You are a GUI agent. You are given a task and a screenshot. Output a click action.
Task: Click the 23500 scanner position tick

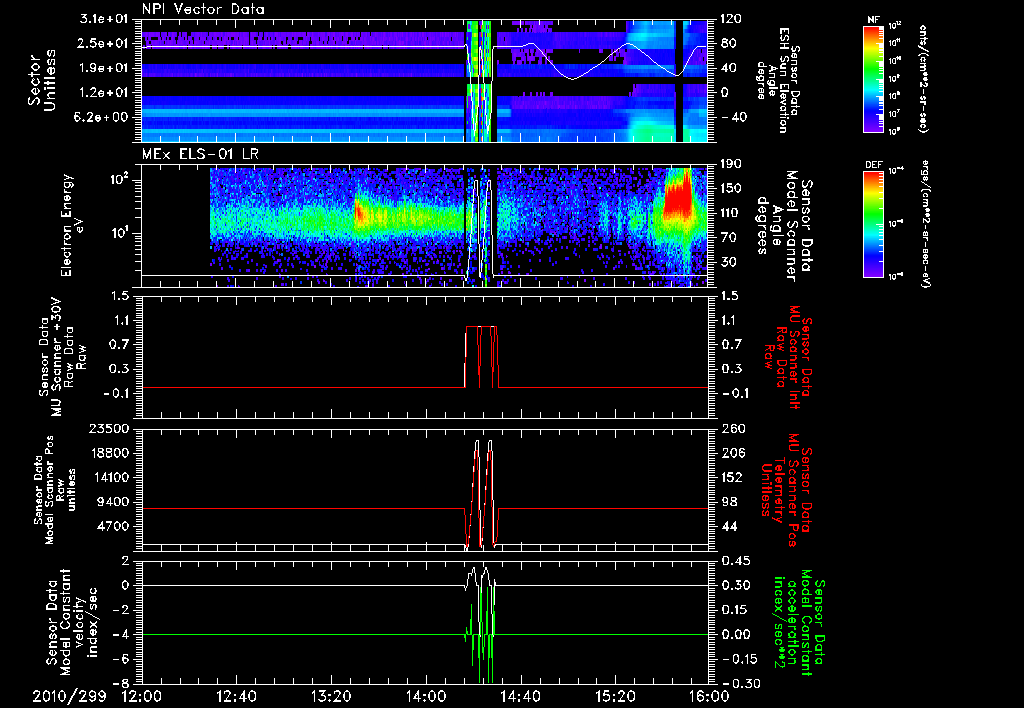(110, 429)
